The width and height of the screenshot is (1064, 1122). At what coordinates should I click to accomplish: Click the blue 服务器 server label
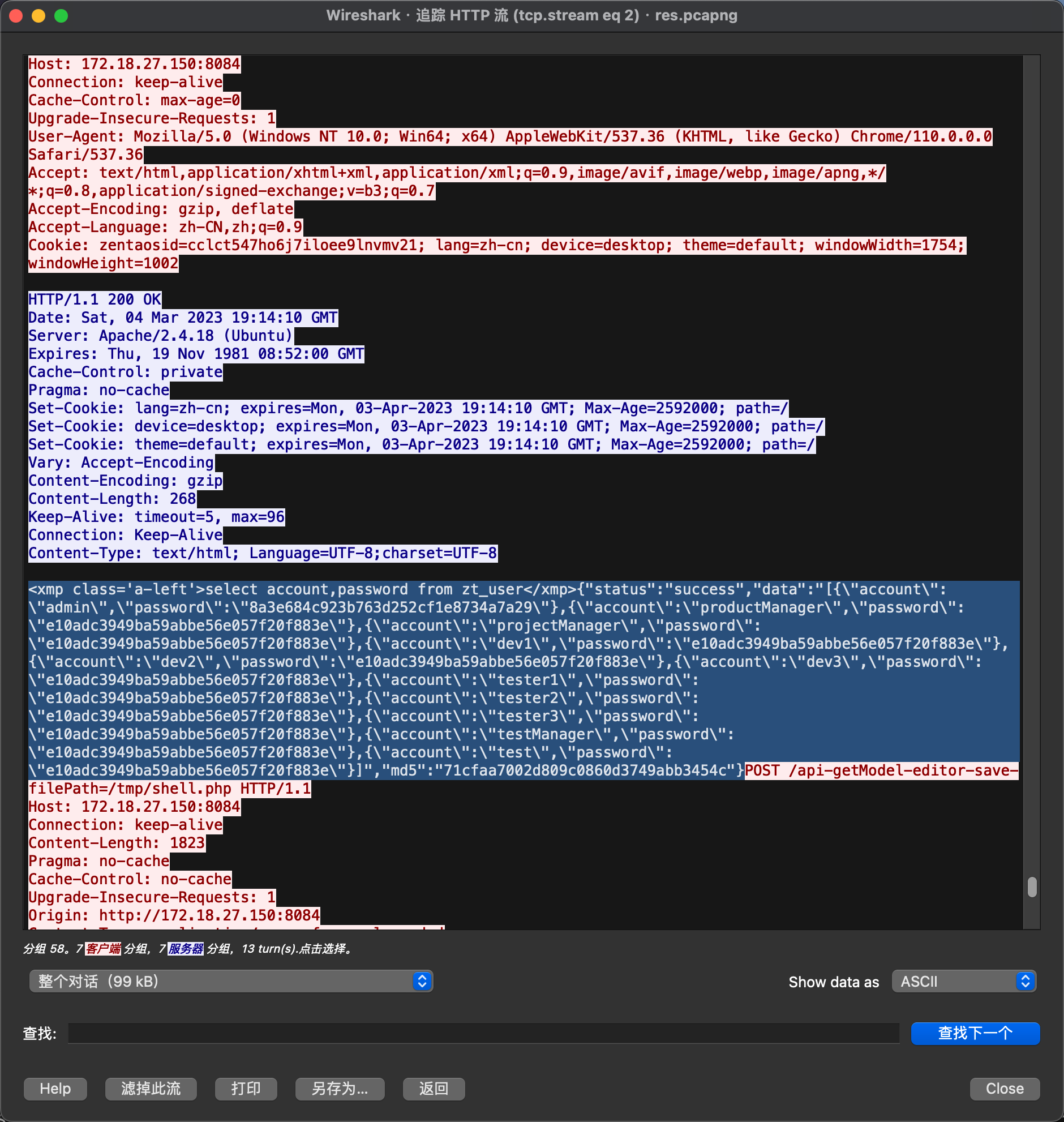click(x=186, y=948)
